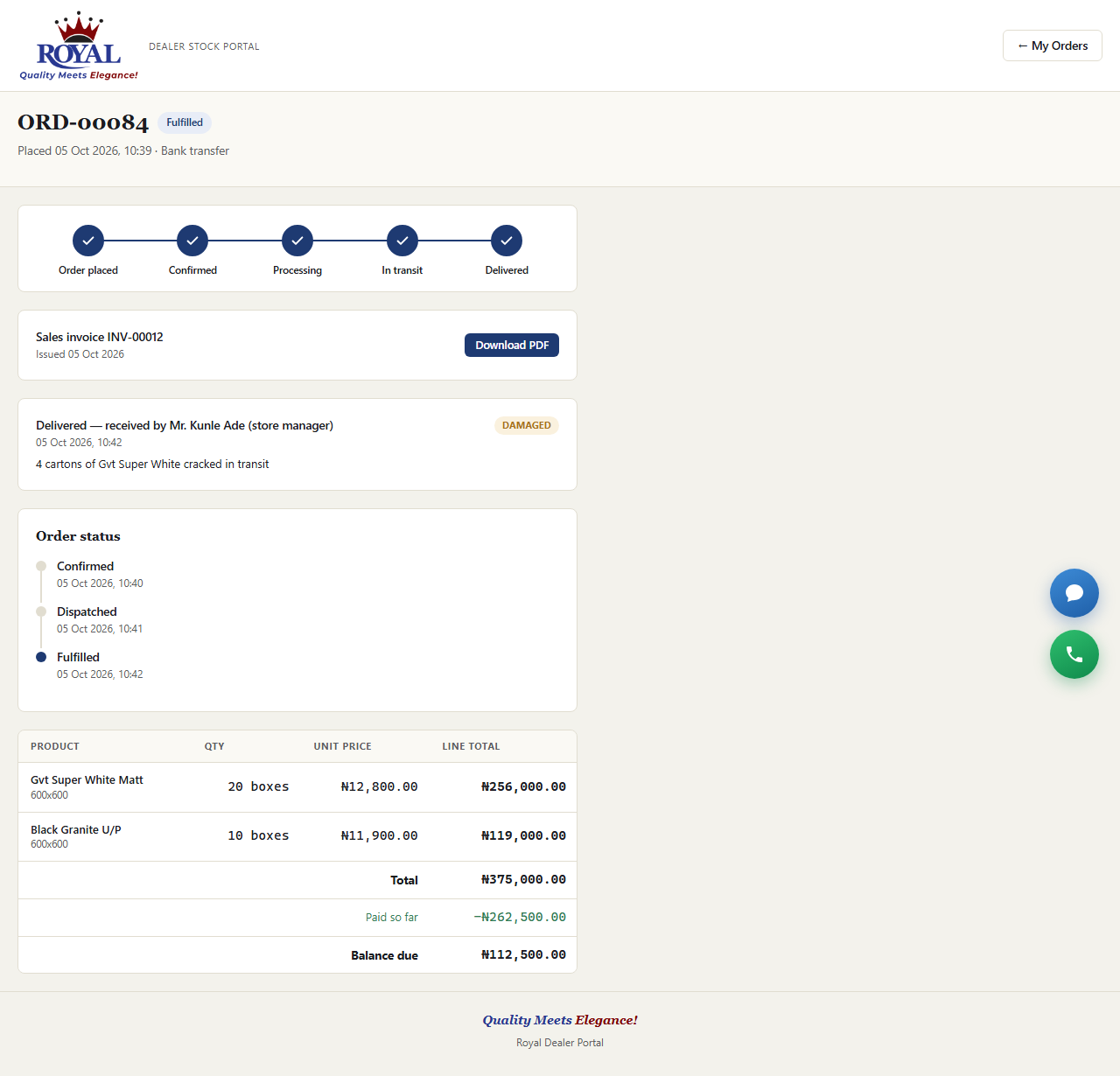Click the Order placed checkmark step
The image size is (1120, 1076).
point(88,241)
